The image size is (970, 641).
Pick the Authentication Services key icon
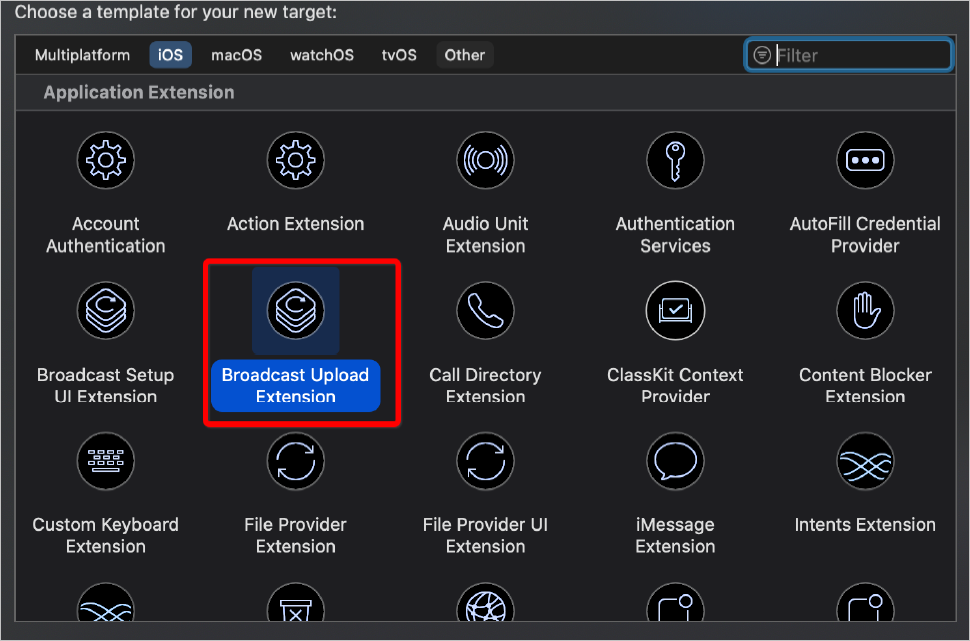675,160
